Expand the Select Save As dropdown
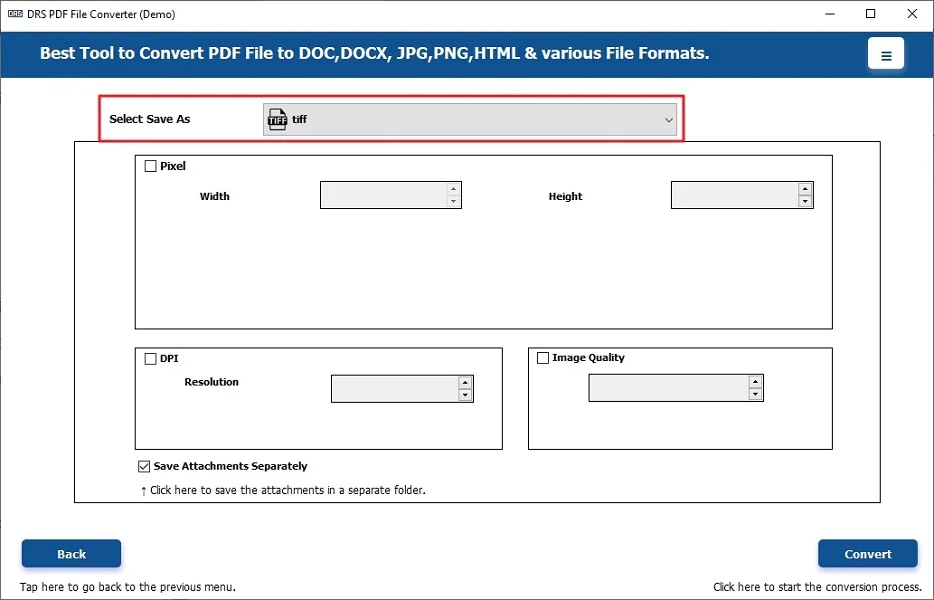This screenshot has width=934, height=600. [x=669, y=120]
